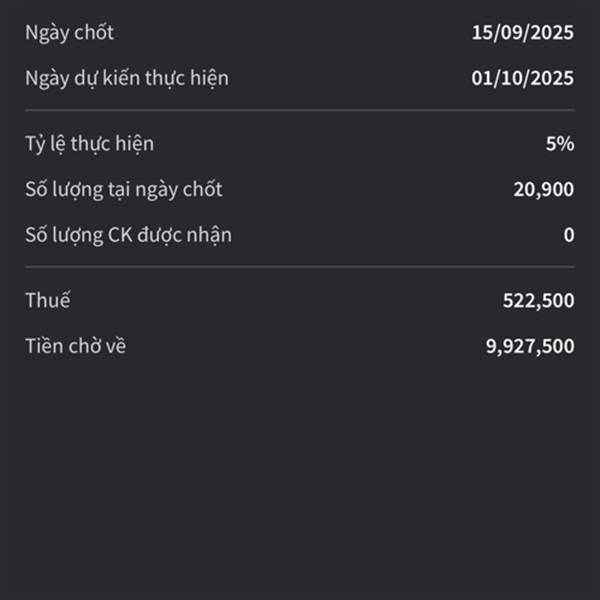Click the word "CK" in the received securities label

(120, 235)
